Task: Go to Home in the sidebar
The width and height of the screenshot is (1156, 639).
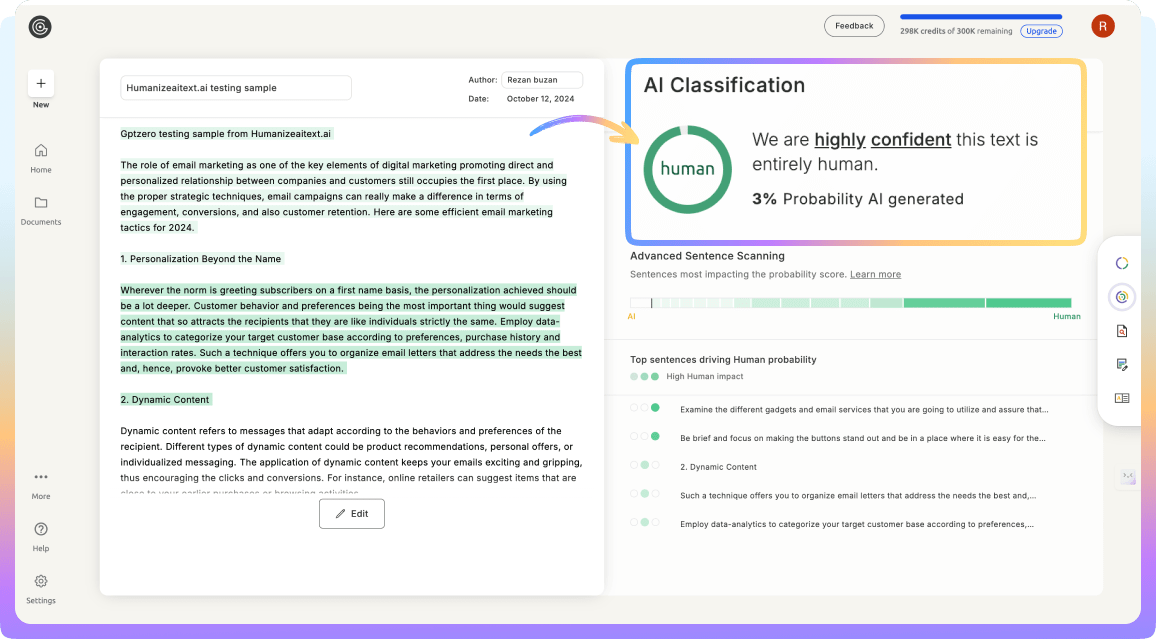Action: [x=41, y=158]
